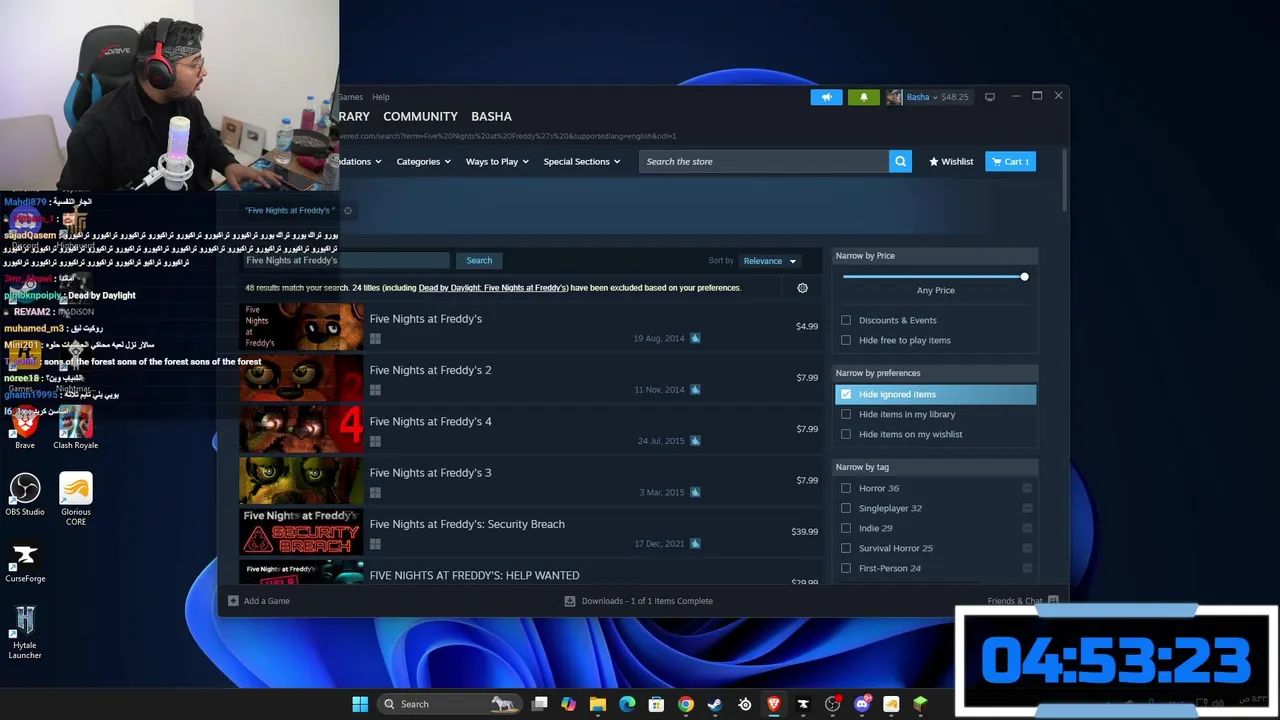
Task: Check the First-Person tag filter
Action: (x=846, y=568)
